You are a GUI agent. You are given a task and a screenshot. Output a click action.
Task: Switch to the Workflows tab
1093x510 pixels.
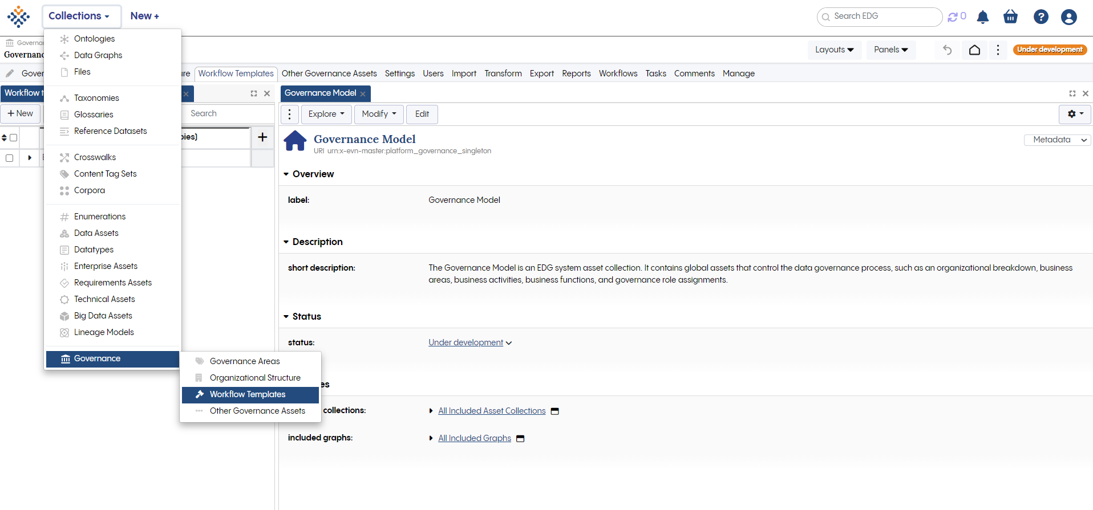pyautogui.click(x=618, y=73)
